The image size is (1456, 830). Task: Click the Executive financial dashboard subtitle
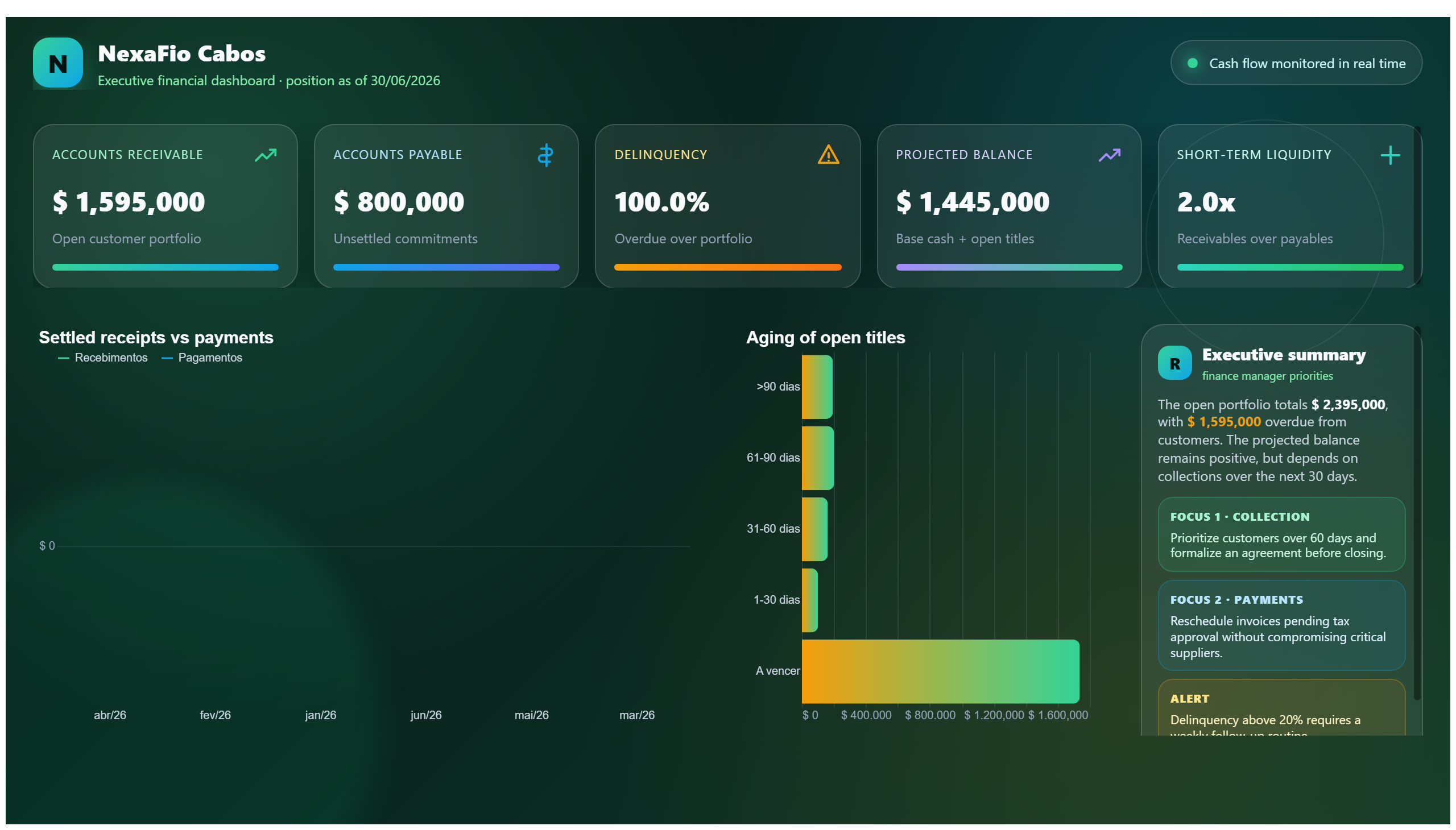pos(269,81)
